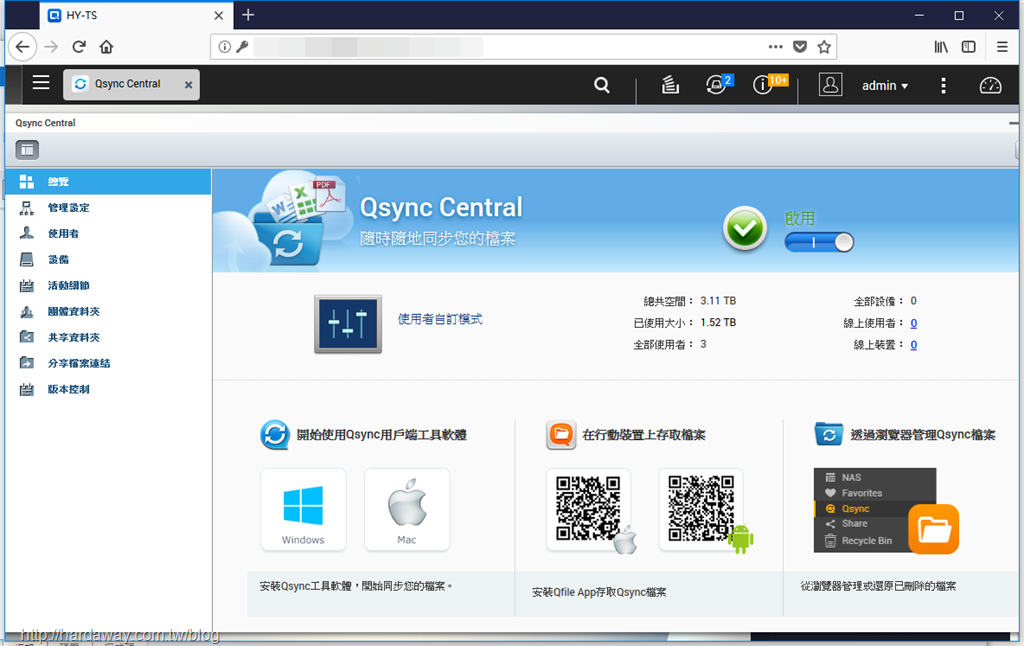Go back in Firefox
Image resolution: width=1024 pixels, height=646 pixels.
pos(22,47)
